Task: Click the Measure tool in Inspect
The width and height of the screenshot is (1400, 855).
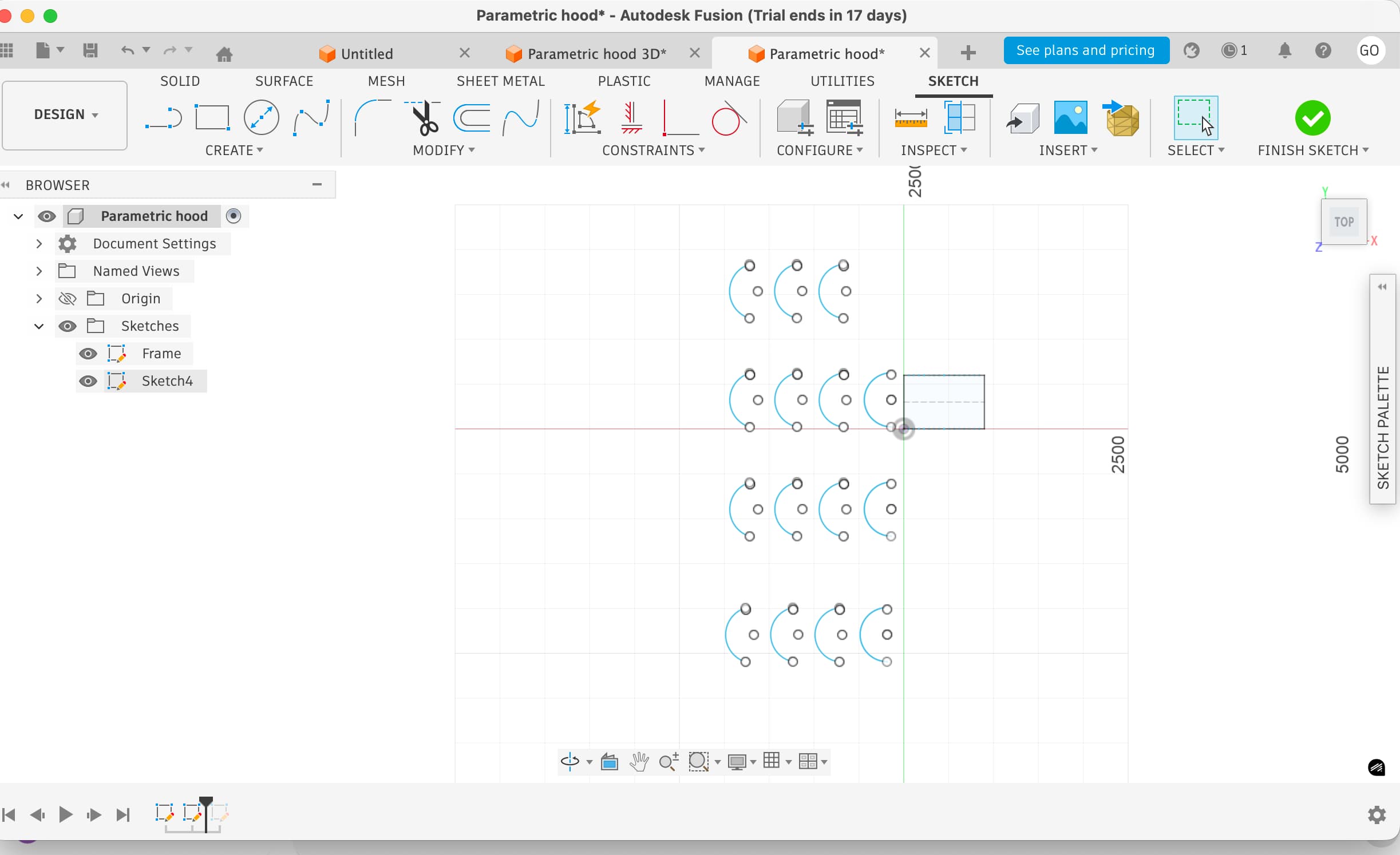Action: pyautogui.click(x=910, y=118)
